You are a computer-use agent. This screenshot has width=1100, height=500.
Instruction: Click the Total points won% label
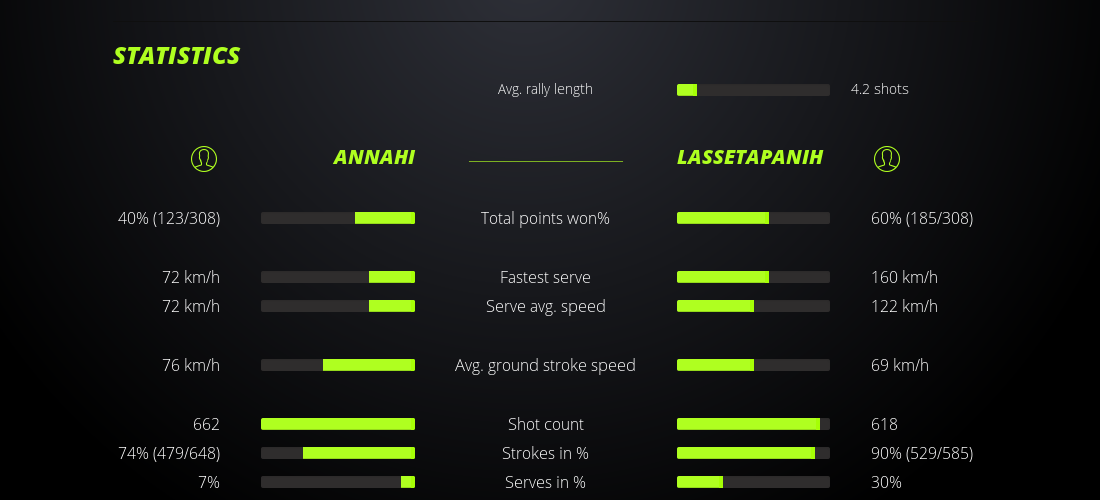tap(545, 218)
